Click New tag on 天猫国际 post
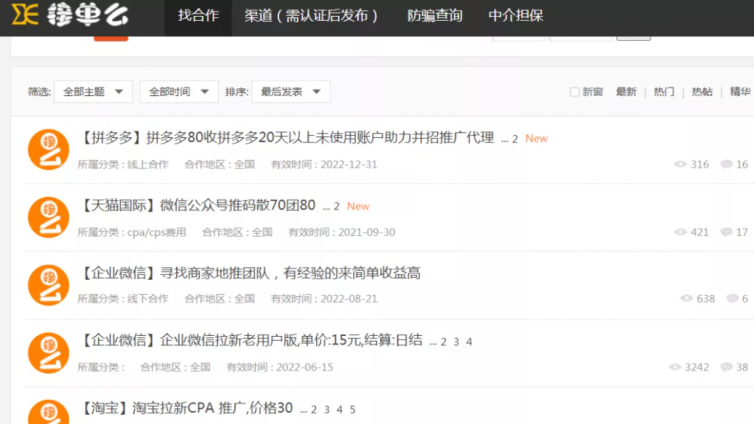754x424 pixels. (x=358, y=206)
